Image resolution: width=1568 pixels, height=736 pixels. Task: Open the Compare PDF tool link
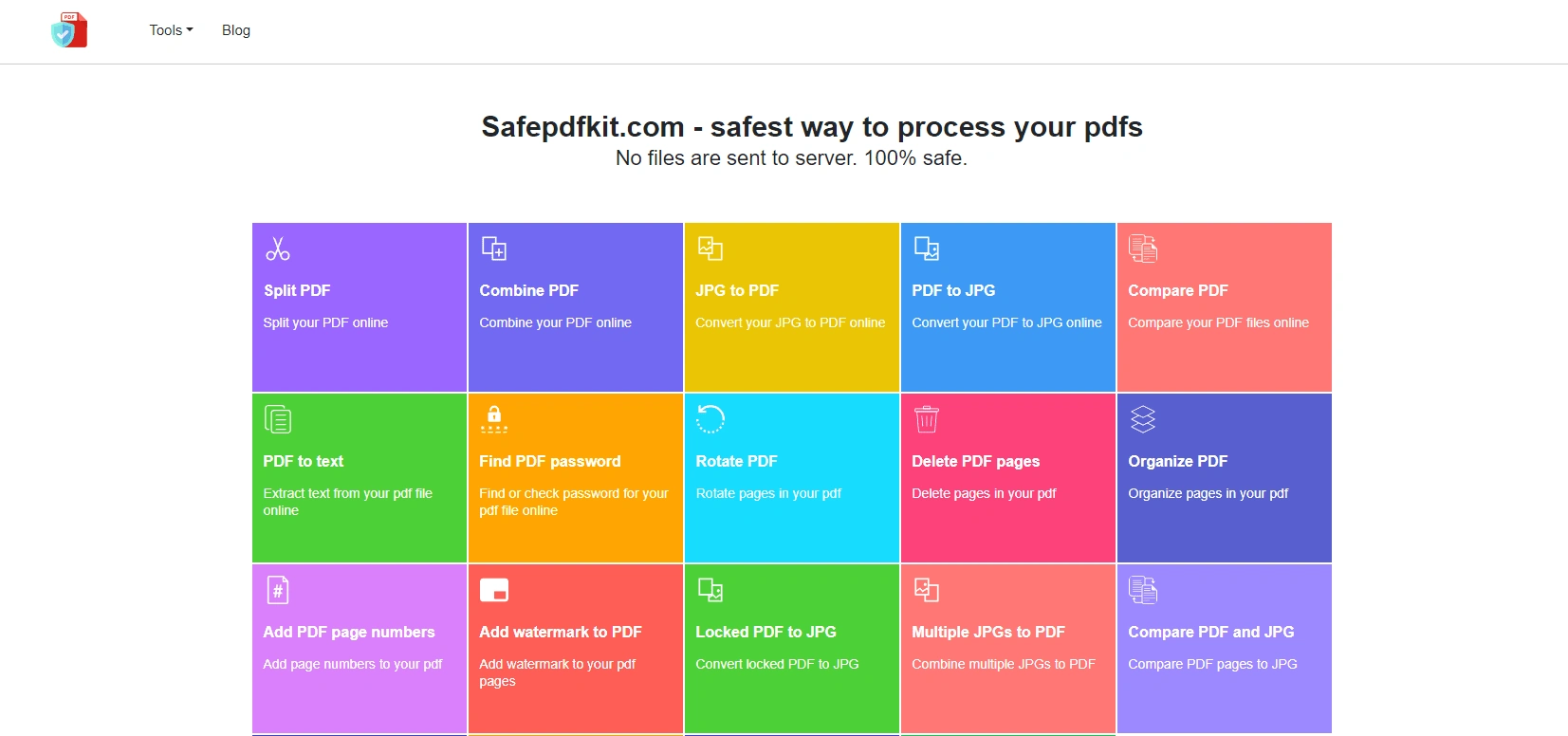[1178, 290]
